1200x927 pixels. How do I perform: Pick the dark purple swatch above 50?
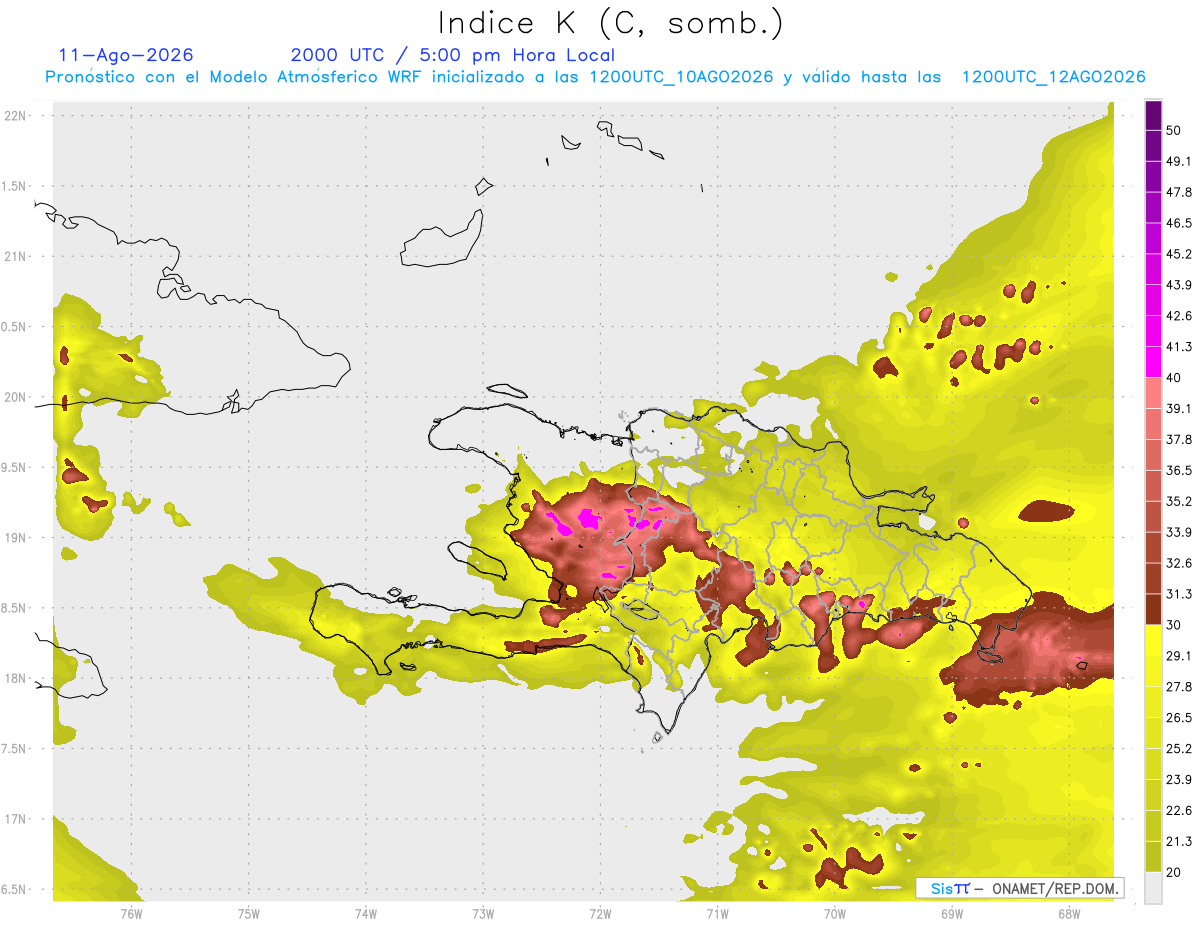pyautogui.click(x=1153, y=115)
